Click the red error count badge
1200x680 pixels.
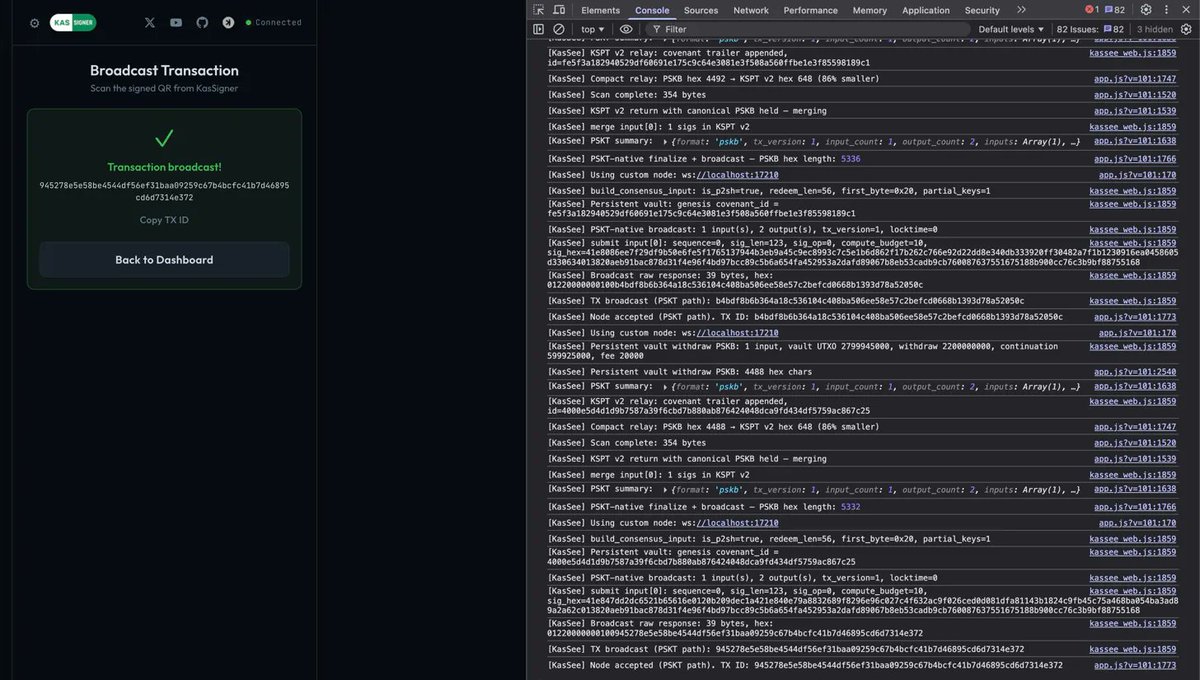1091,10
